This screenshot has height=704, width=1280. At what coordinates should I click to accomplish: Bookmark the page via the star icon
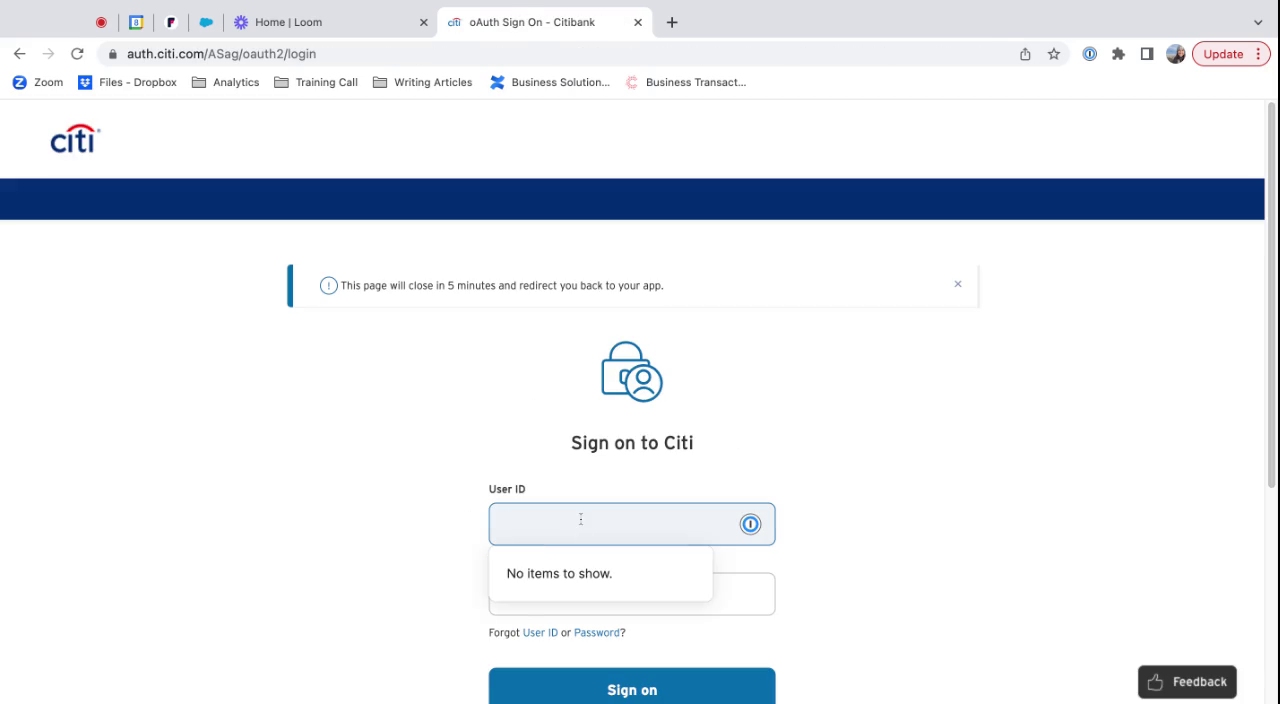[x=1054, y=54]
